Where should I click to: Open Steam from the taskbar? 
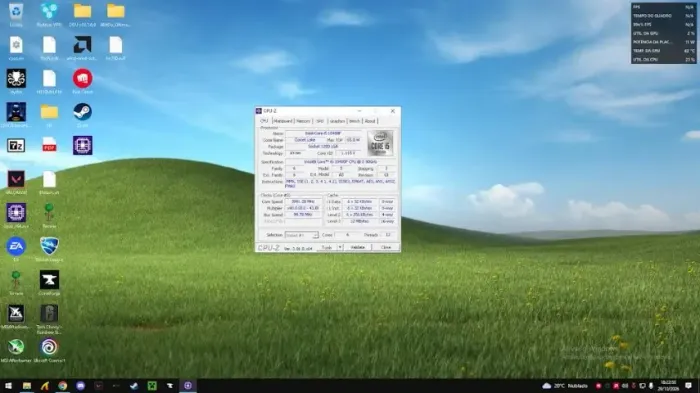pyautogui.click(x=134, y=386)
